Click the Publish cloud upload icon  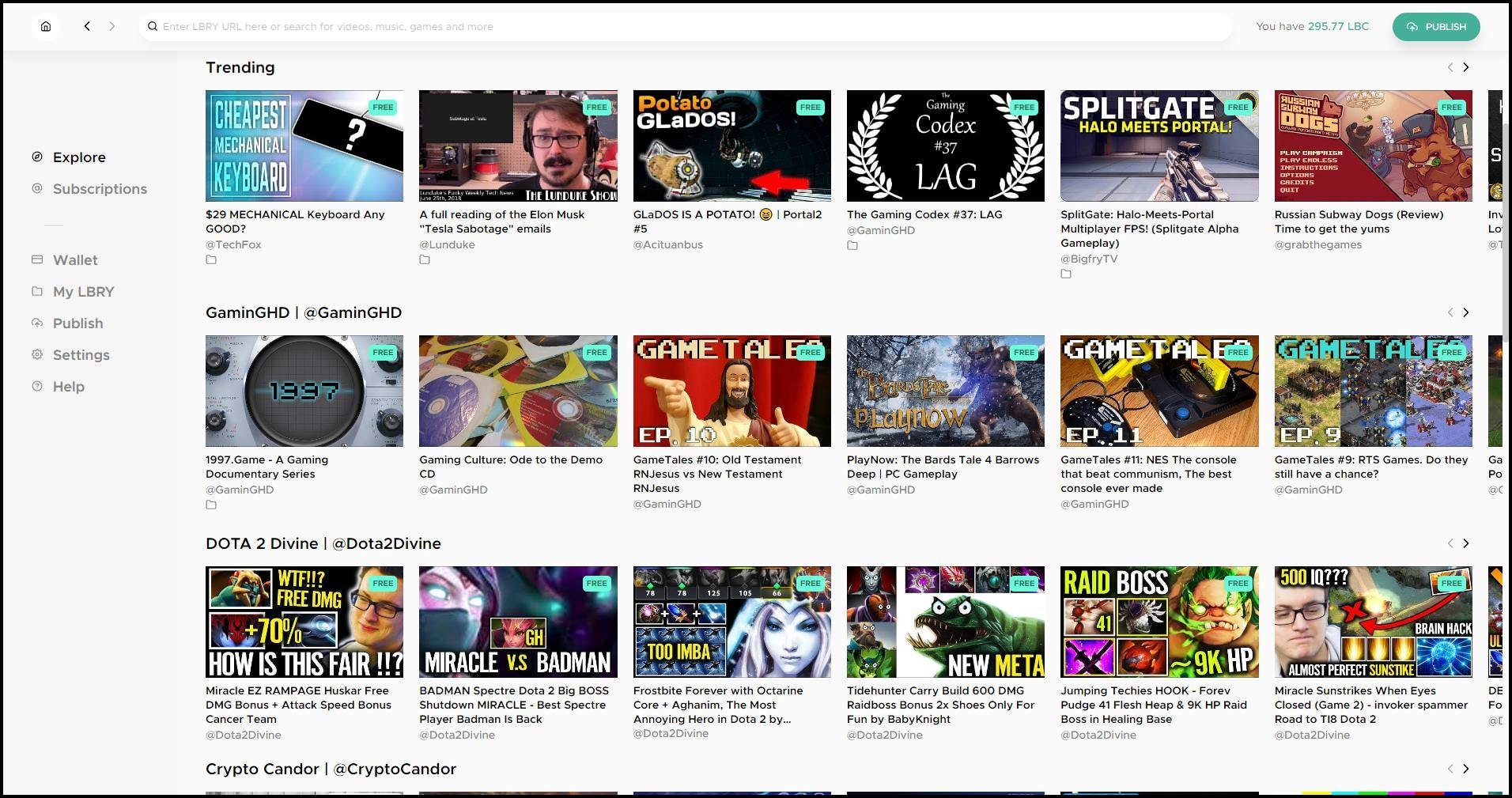(37, 323)
